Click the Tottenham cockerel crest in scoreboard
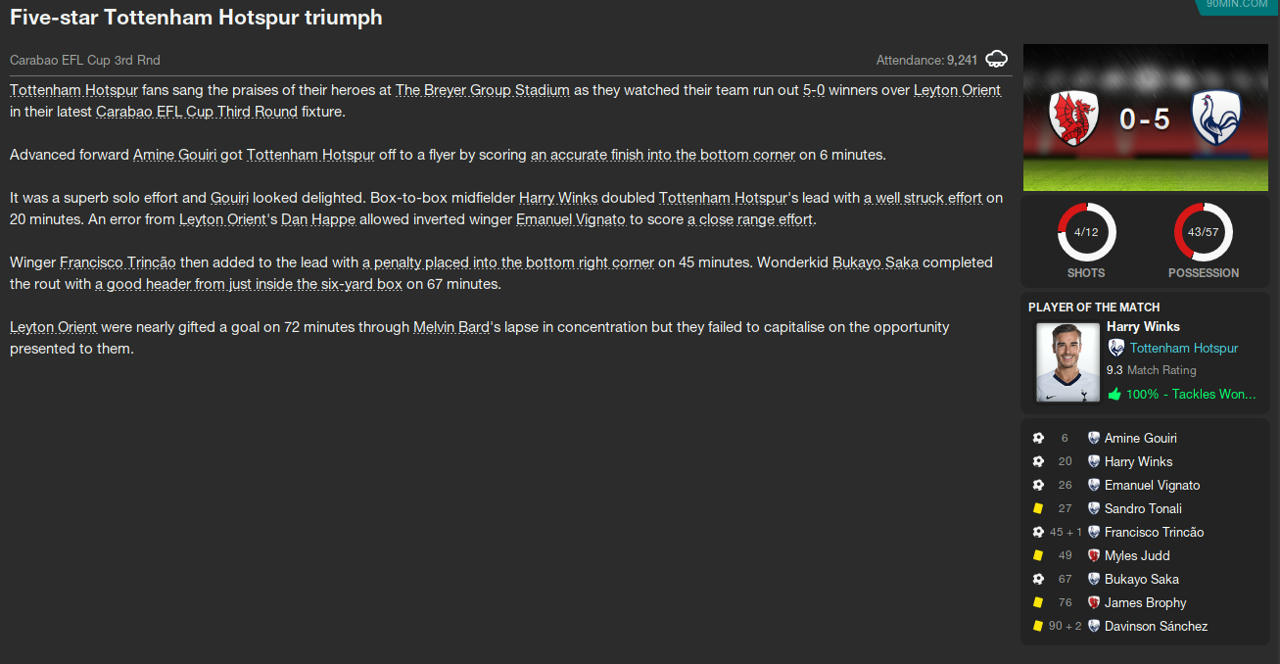The width and height of the screenshot is (1280, 664). click(x=1216, y=118)
